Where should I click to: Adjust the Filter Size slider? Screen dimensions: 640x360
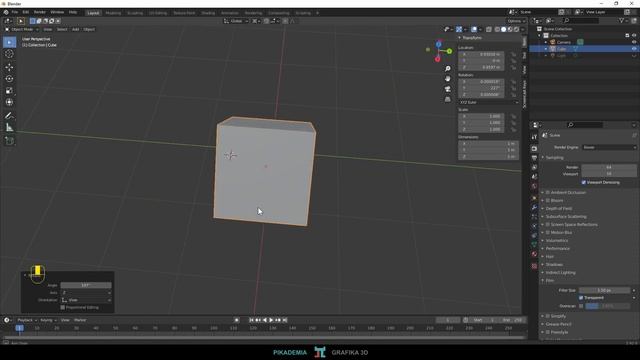click(604, 290)
